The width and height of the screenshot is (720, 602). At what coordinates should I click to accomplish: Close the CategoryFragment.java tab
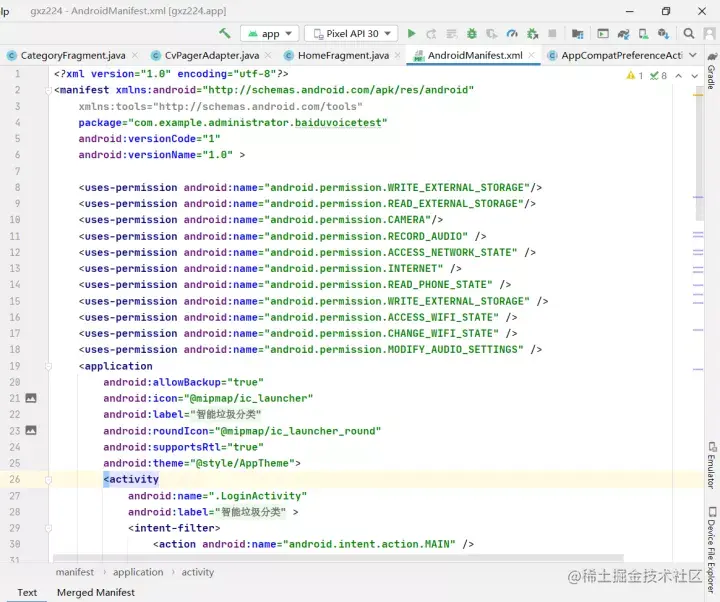135,56
